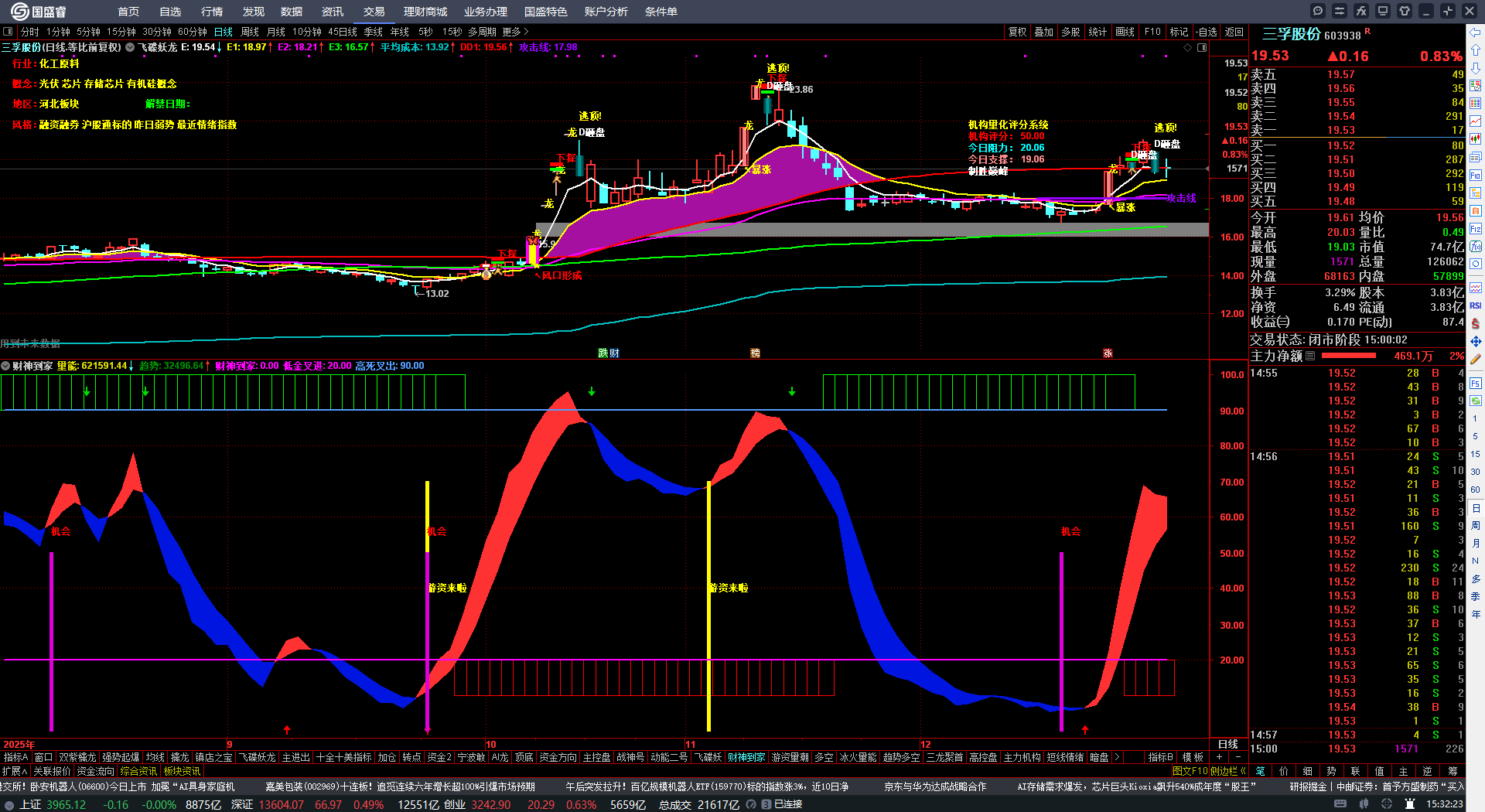
Task: Collapse the 财神到家 indicator panel arrow
Action: pyautogui.click(x=5, y=366)
